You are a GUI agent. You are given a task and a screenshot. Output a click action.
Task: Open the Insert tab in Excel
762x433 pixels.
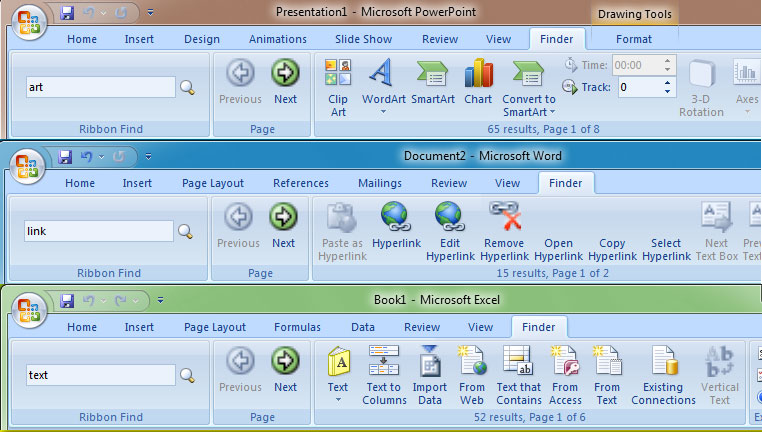[139, 327]
